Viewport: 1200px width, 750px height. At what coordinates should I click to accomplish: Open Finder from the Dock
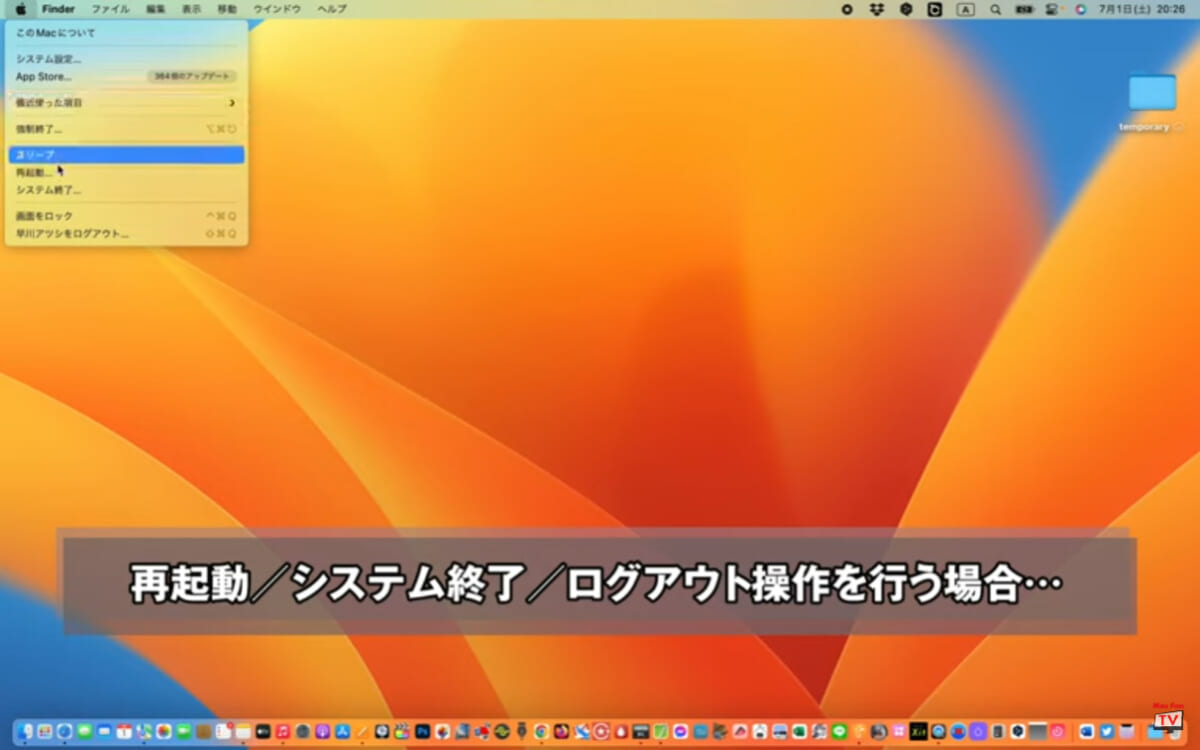(24, 732)
